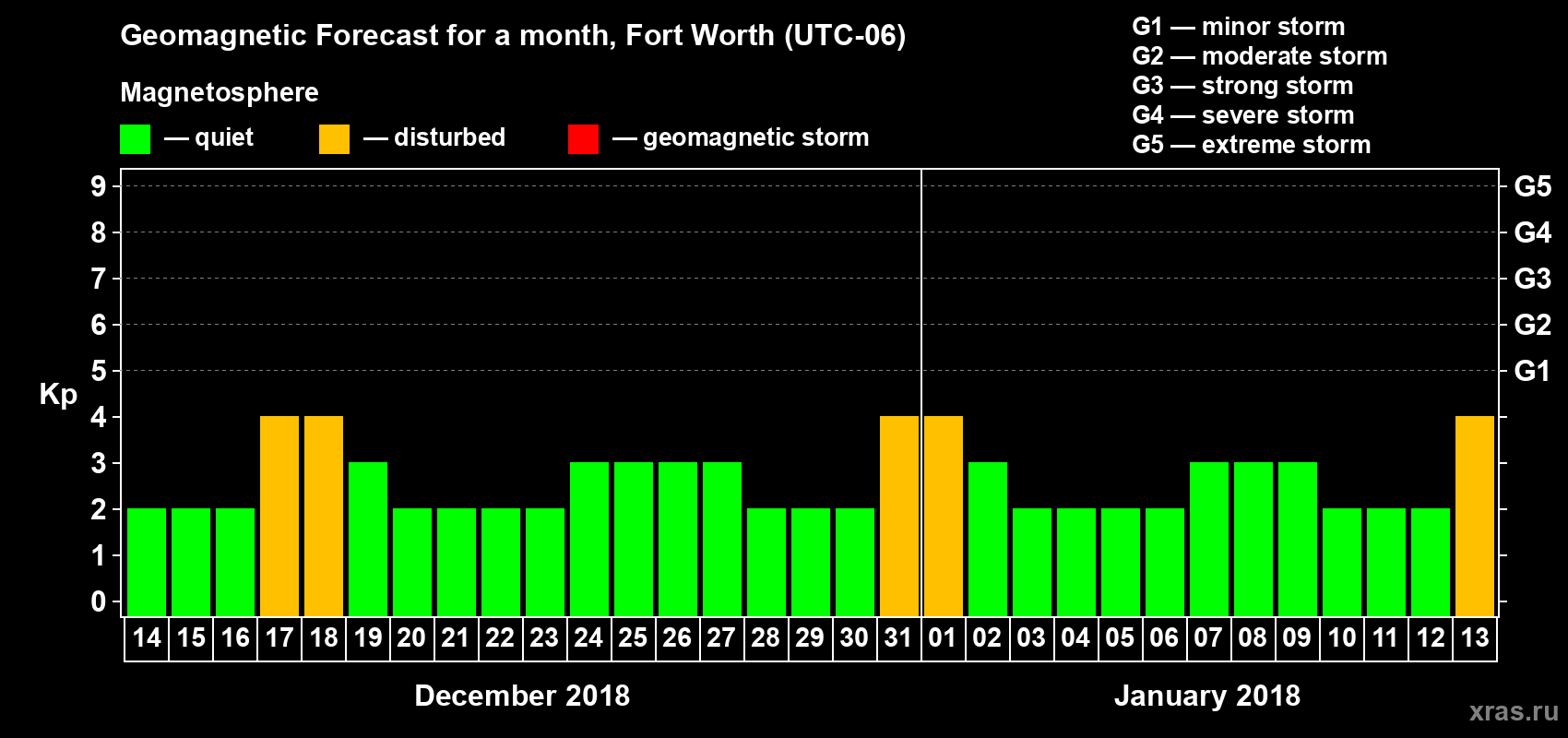Click the 'G5 — extreme storm' legend text
1568x738 pixels.
[1252, 145]
